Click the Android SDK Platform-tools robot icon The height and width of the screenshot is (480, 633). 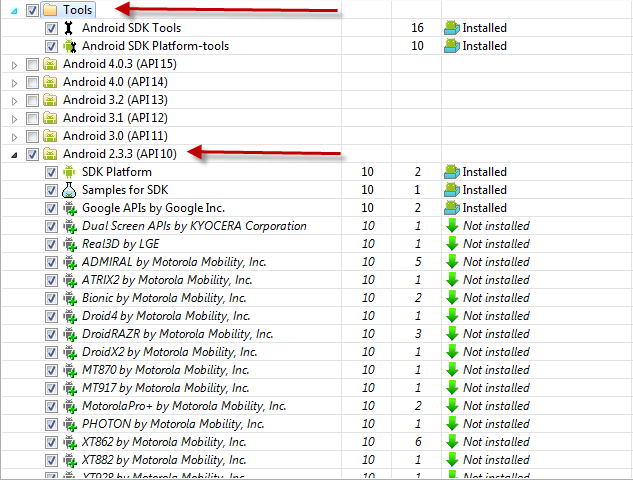coord(69,46)
